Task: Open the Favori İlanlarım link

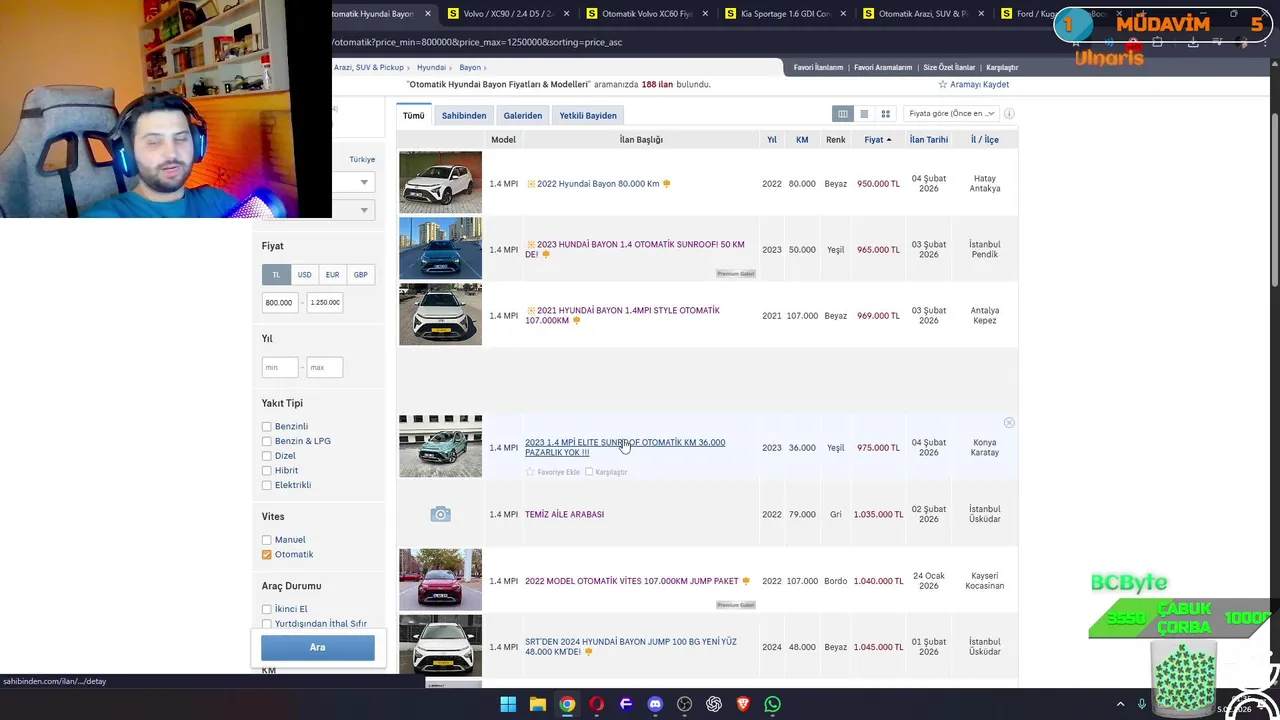Action: [x=818, y=67]
